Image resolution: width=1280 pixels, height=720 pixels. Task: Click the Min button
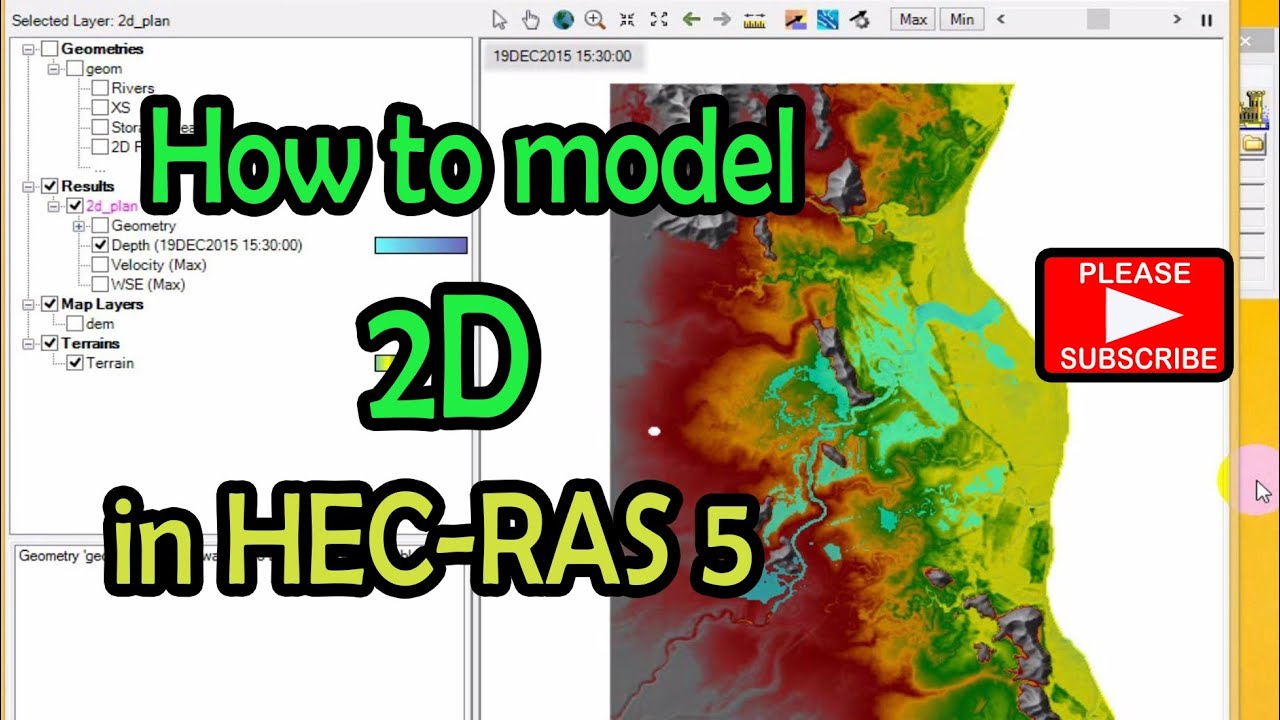coord(962,19)
